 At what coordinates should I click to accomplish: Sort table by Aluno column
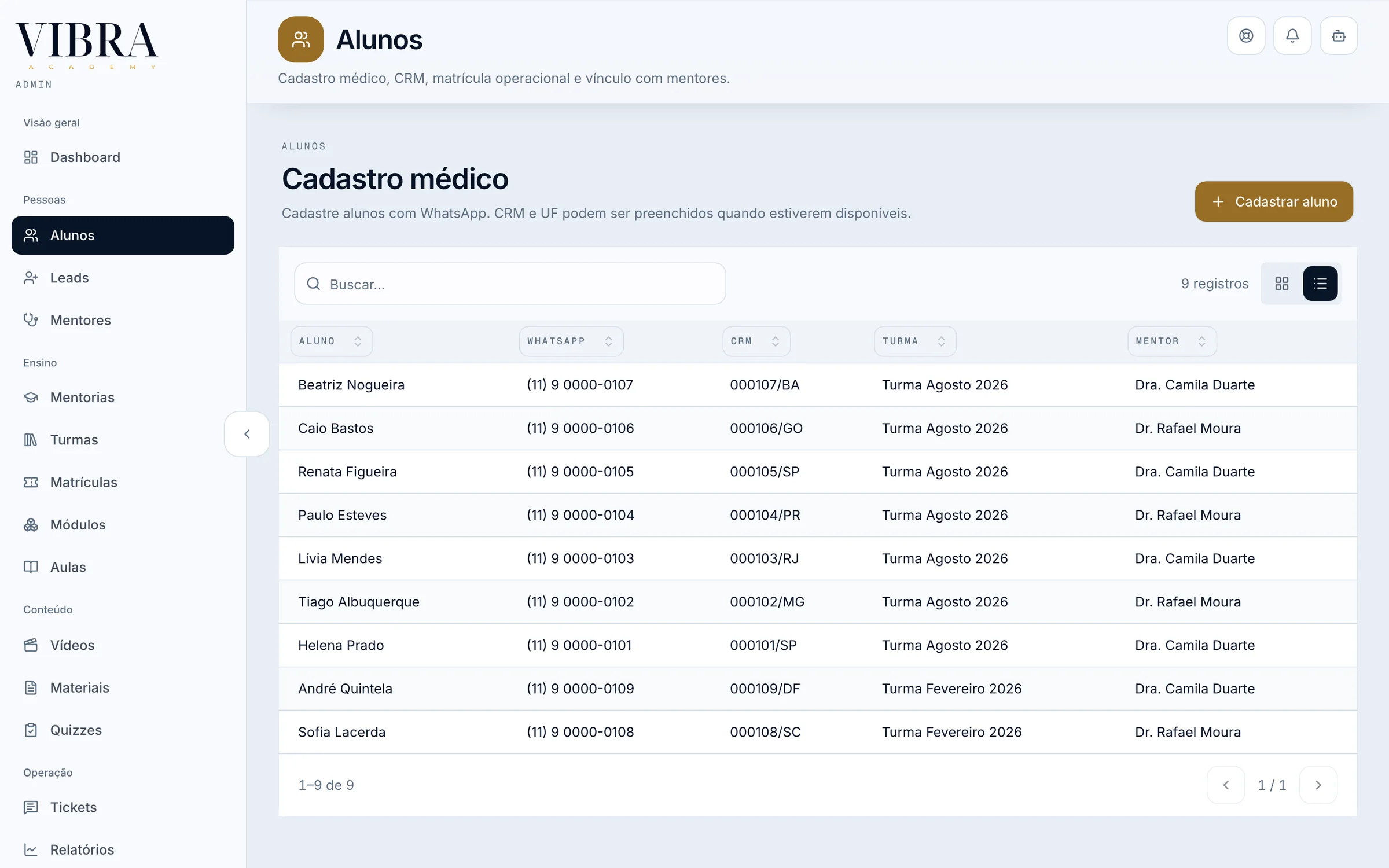click(x=331, y=341)
